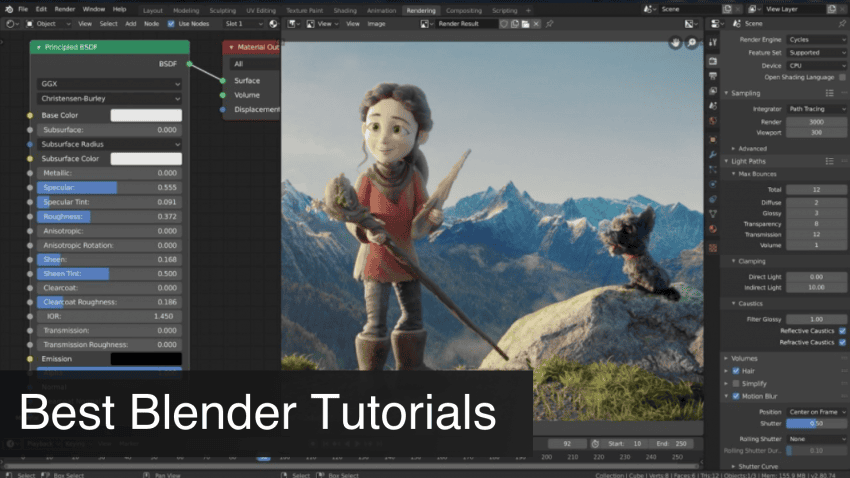Open the Help menu

(119, 9)
